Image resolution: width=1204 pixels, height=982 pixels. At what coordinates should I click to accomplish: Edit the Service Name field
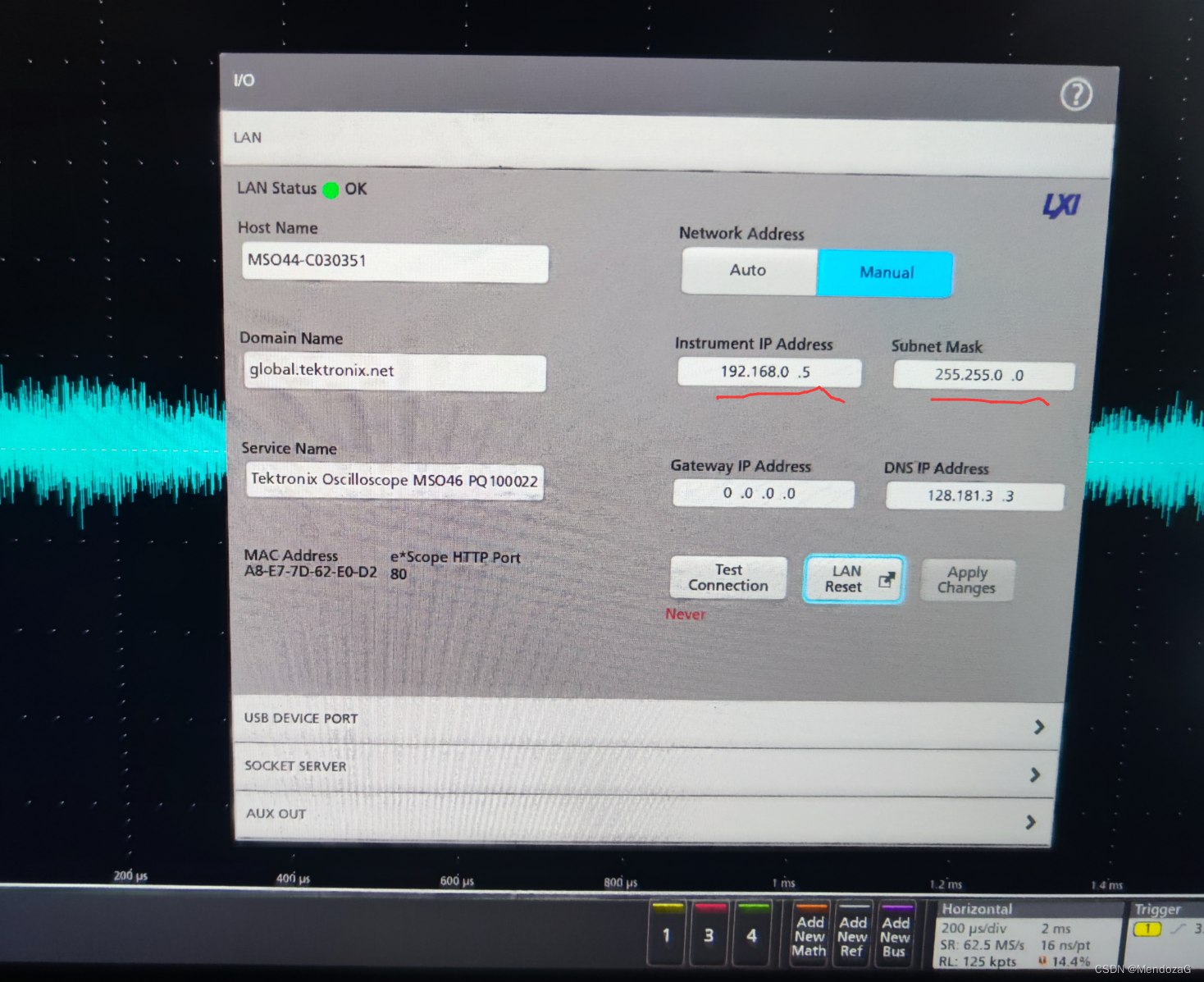tap(394, 481)
